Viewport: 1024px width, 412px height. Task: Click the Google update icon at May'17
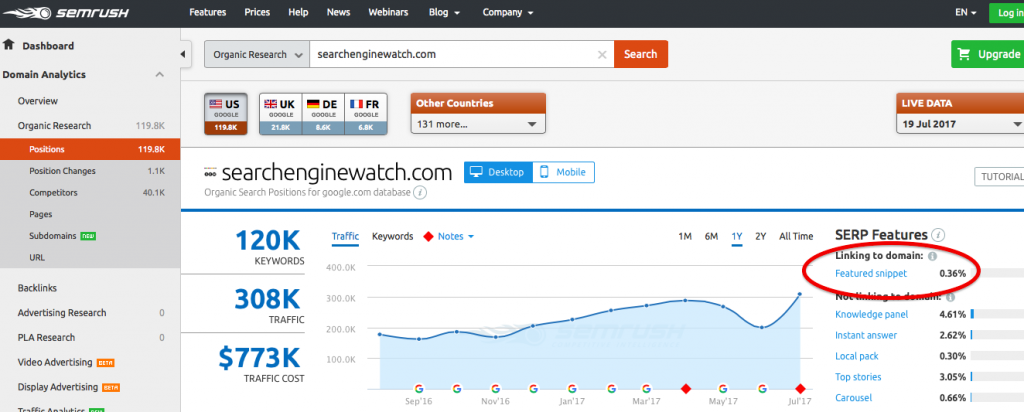[x=723, y=388]
